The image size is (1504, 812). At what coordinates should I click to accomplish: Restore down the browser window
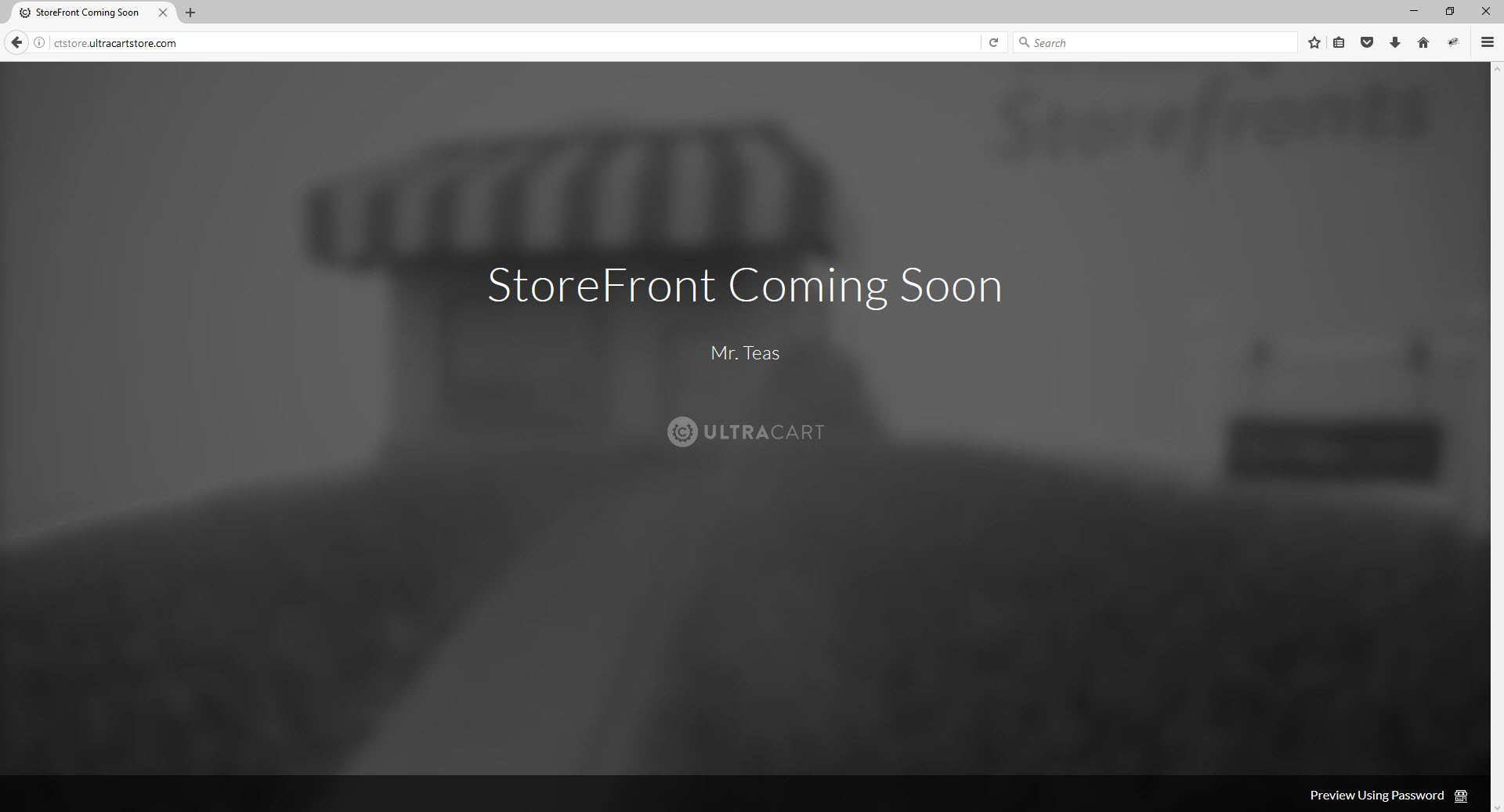click(1450, 11)
